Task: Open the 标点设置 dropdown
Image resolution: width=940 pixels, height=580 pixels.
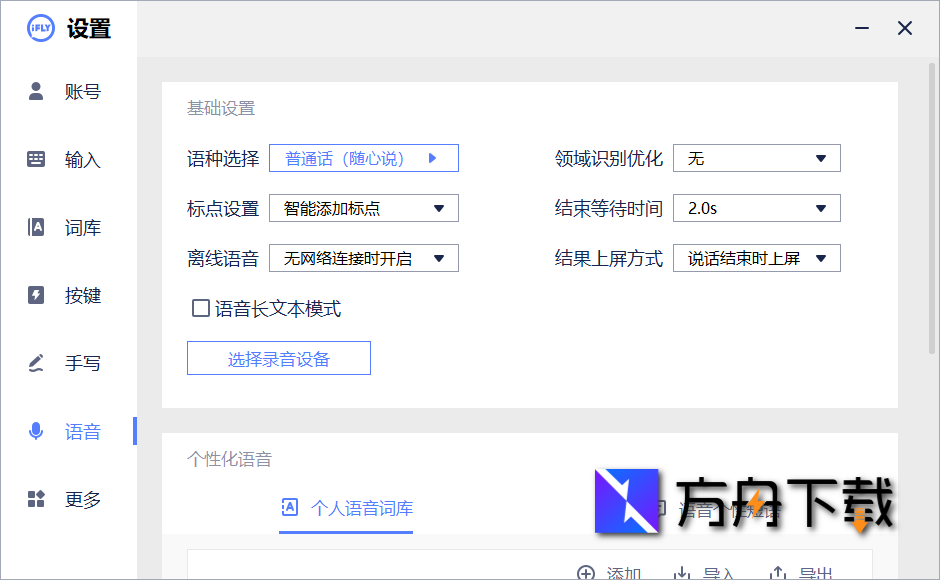Action: point(364,208)
